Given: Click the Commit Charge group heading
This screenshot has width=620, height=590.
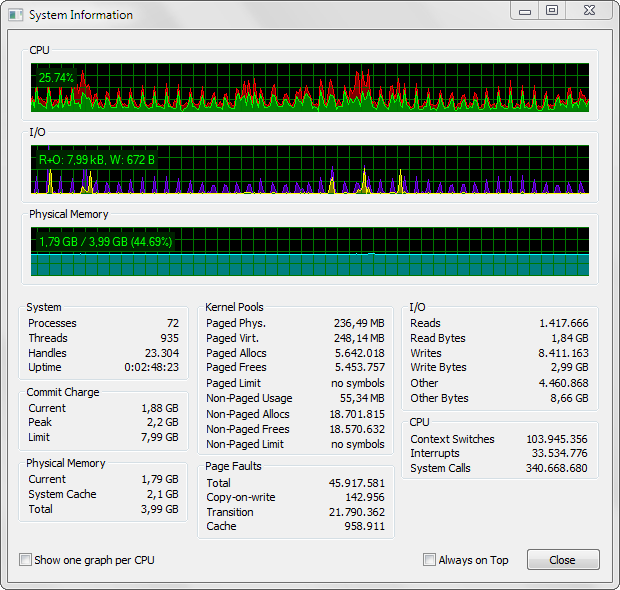Looking at the screenshot, I should pyautogui.click(x=63, y=392).
